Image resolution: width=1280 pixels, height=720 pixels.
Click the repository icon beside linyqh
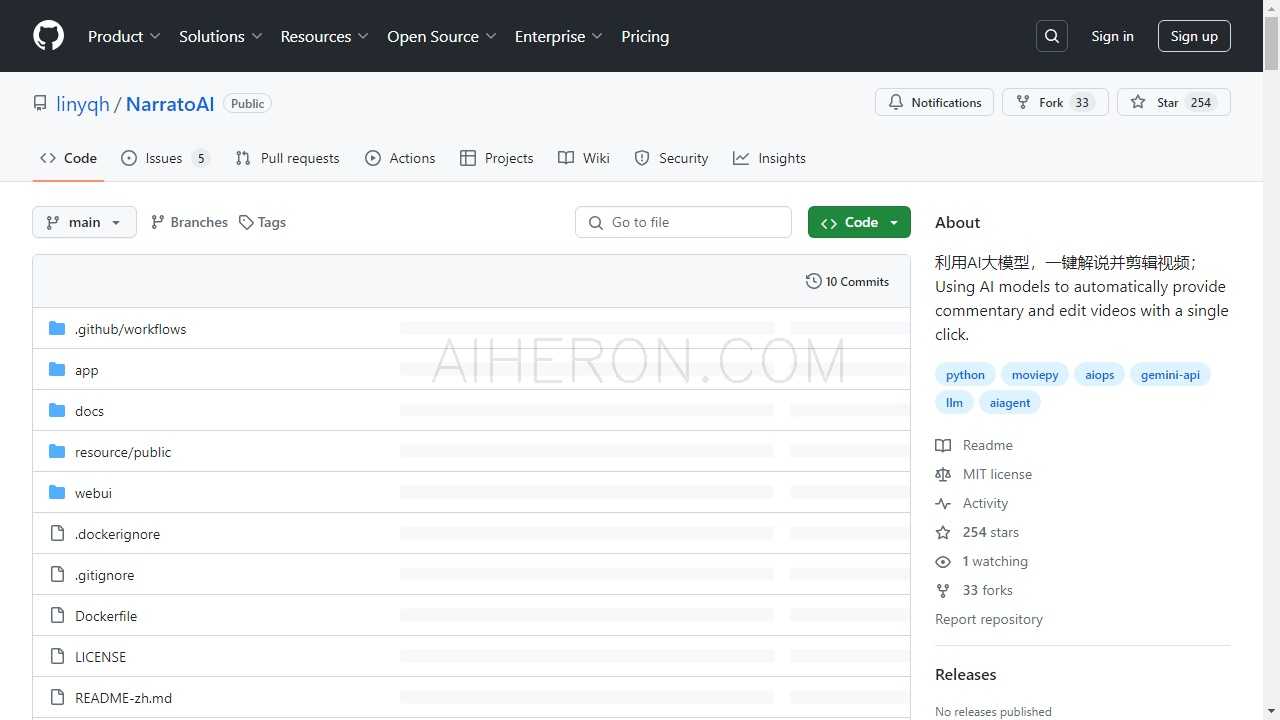click(40, 103)
